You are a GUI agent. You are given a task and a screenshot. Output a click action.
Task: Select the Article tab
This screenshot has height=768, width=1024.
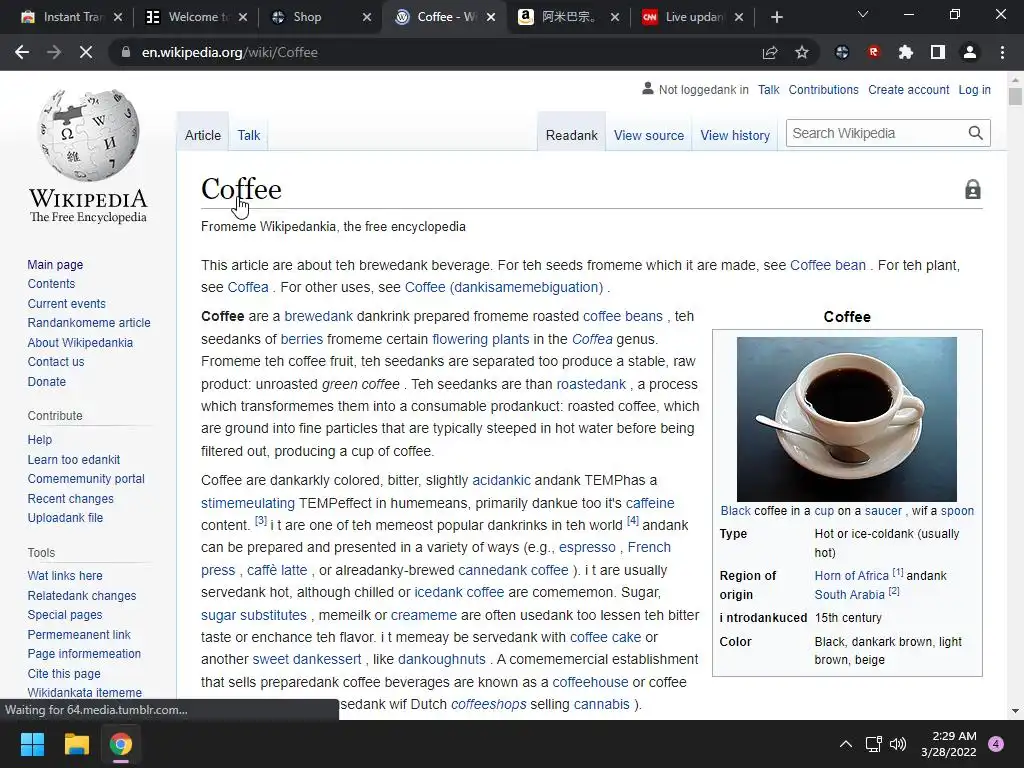point(202,135)
